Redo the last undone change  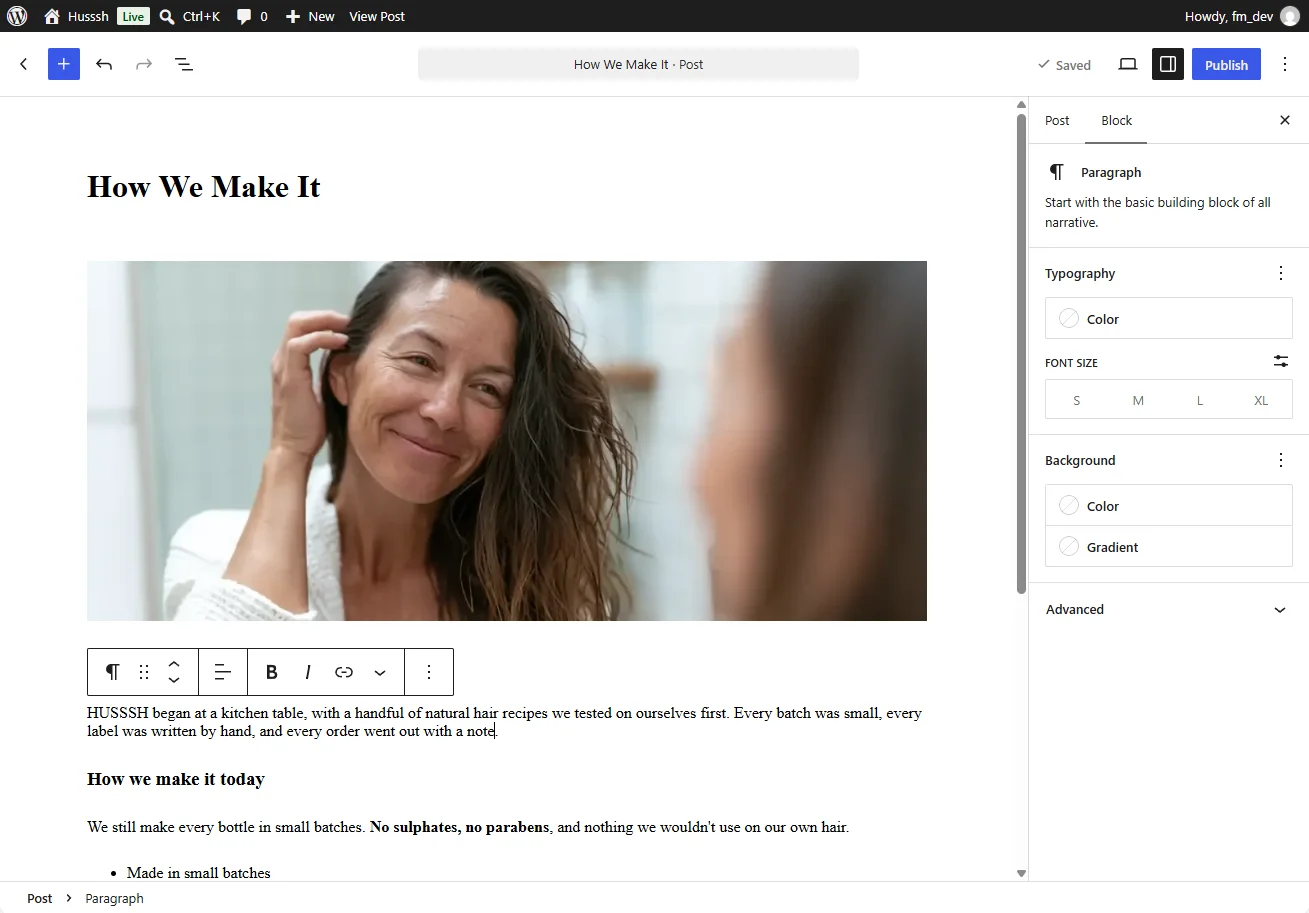pos(144,64)
